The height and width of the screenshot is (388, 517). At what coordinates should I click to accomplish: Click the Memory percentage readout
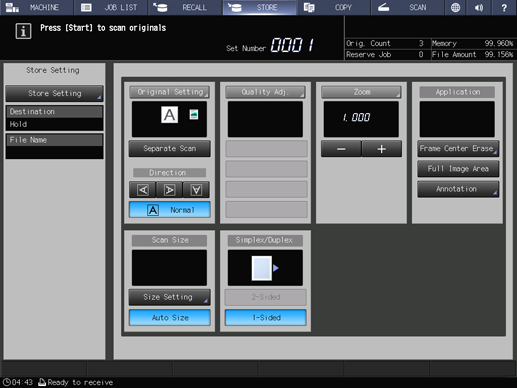(499, 43)
